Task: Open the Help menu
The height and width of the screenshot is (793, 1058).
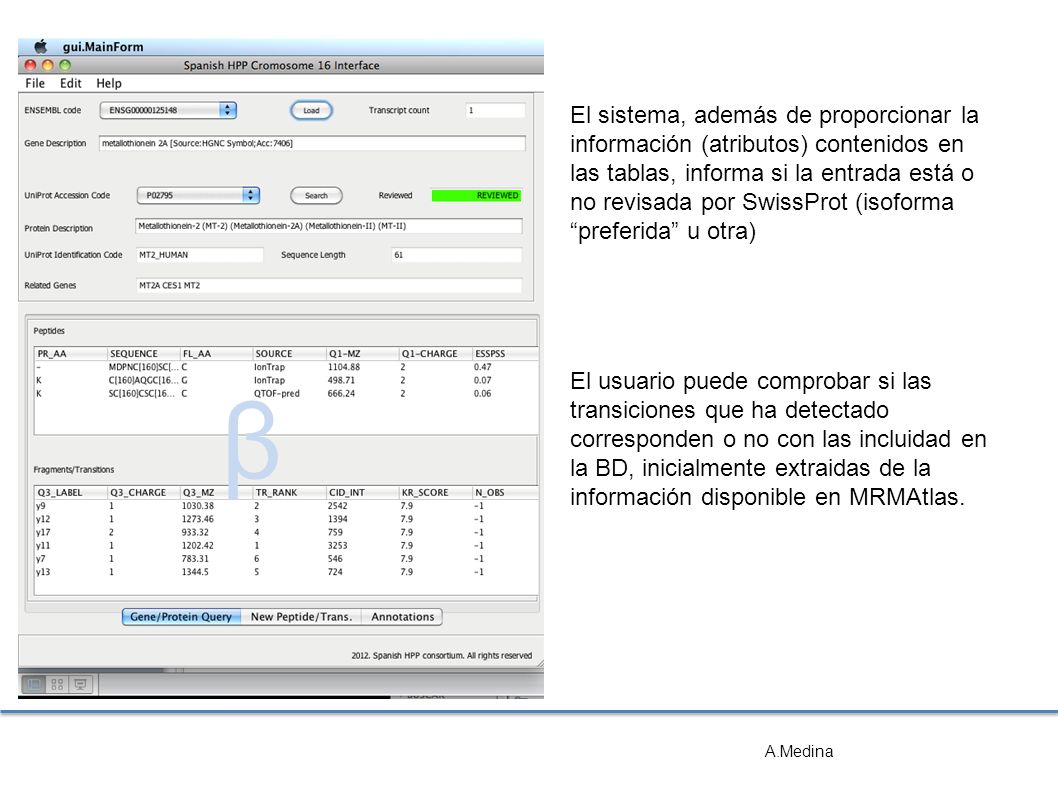Action: coord(109,83)
